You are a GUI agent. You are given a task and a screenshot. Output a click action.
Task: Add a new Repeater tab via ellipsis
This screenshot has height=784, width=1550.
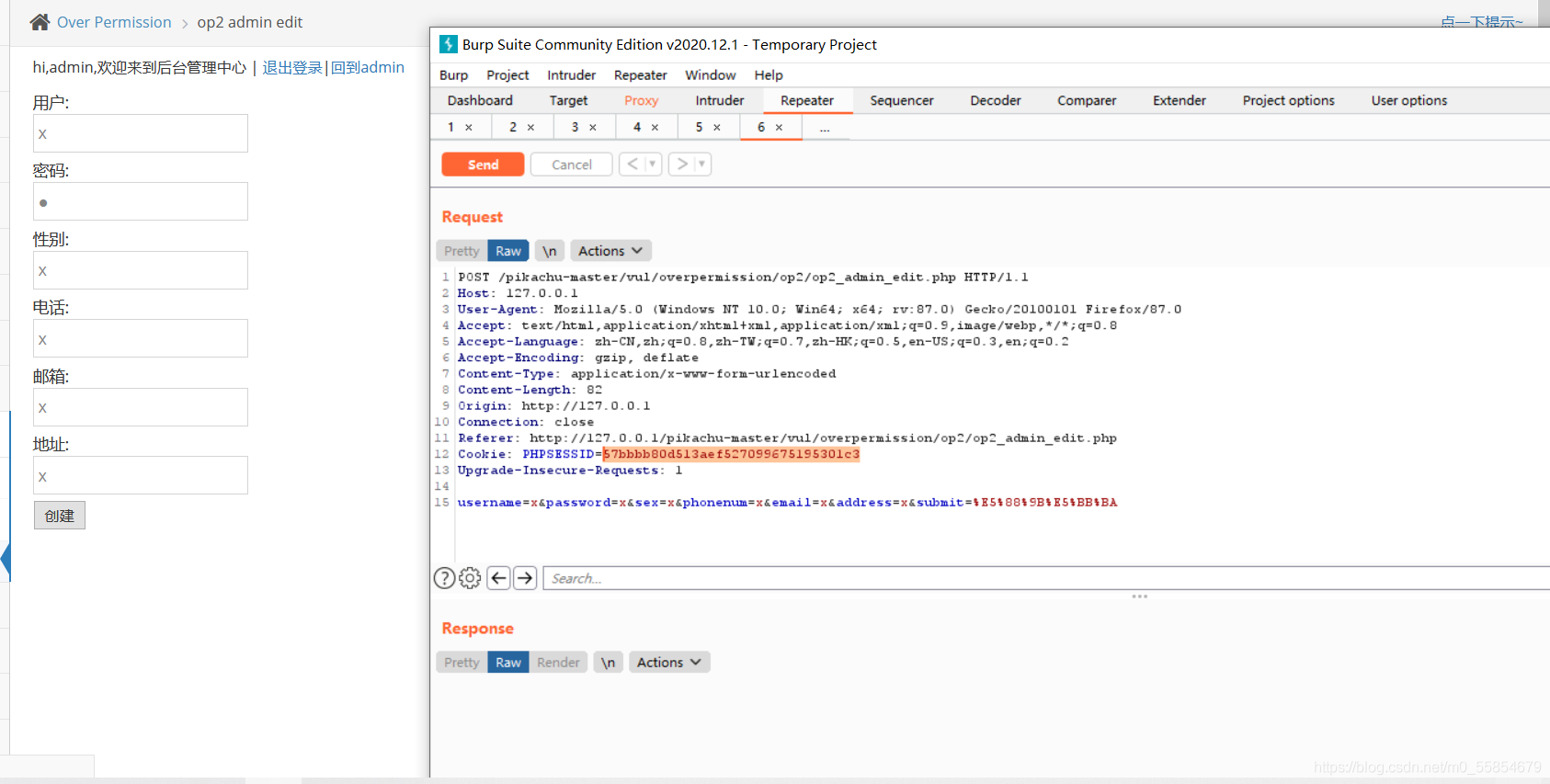click(825, 128)
